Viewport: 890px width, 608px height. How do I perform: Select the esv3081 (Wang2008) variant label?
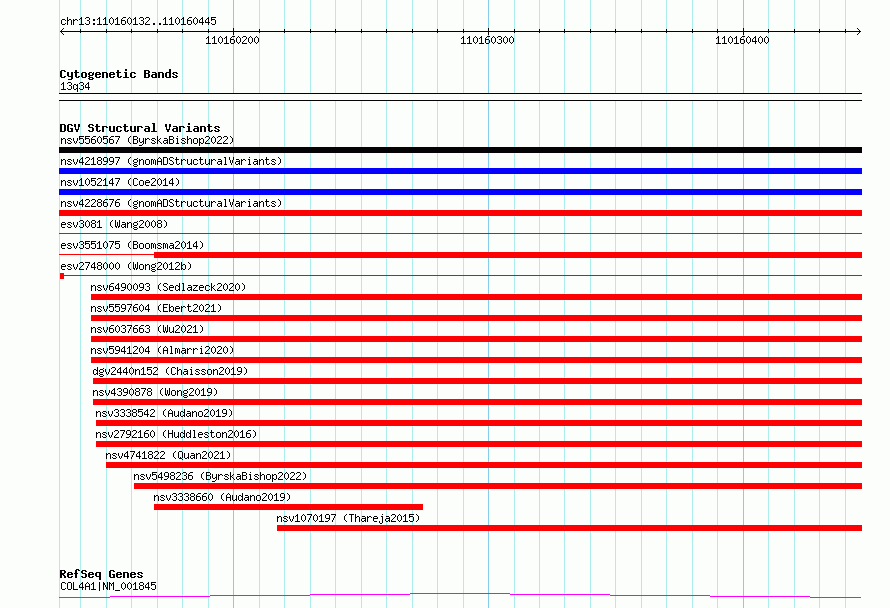(x=114, y=224)
